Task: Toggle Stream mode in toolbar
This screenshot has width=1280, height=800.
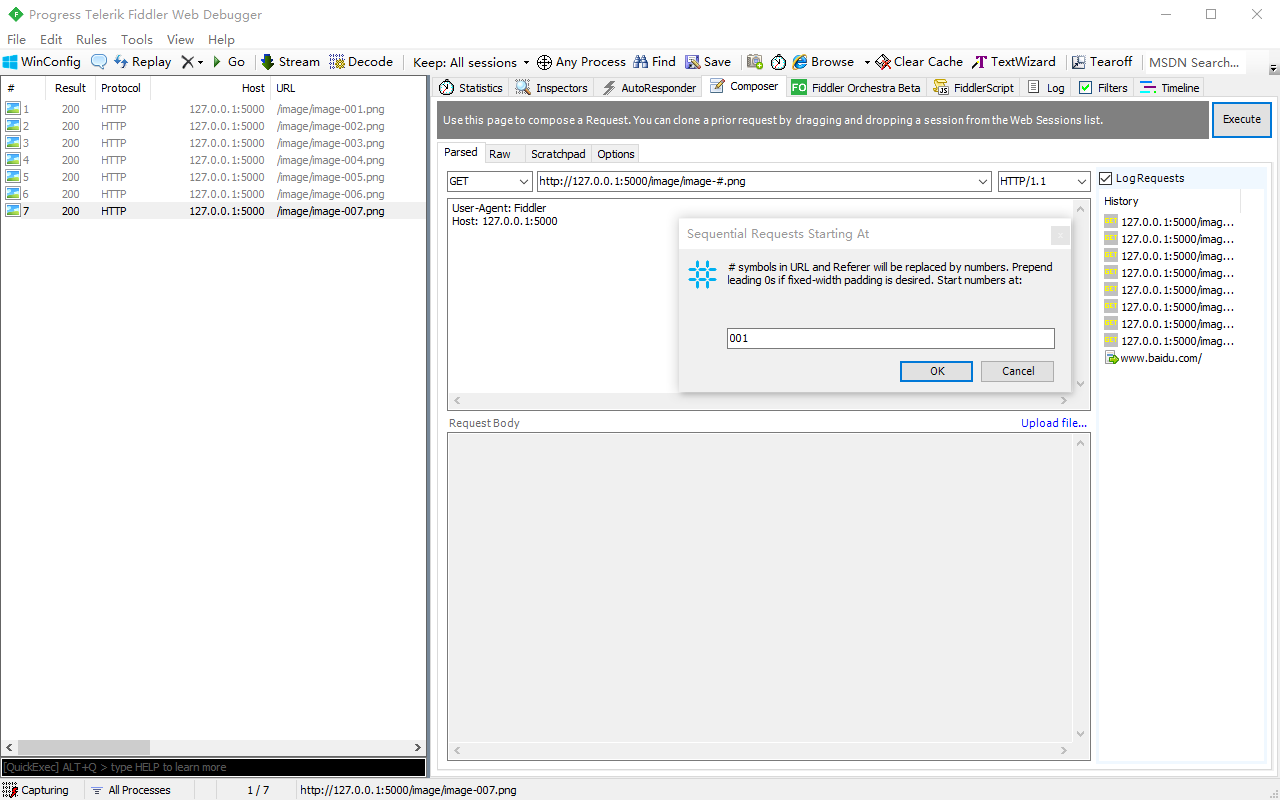Action: coord(290,62)
